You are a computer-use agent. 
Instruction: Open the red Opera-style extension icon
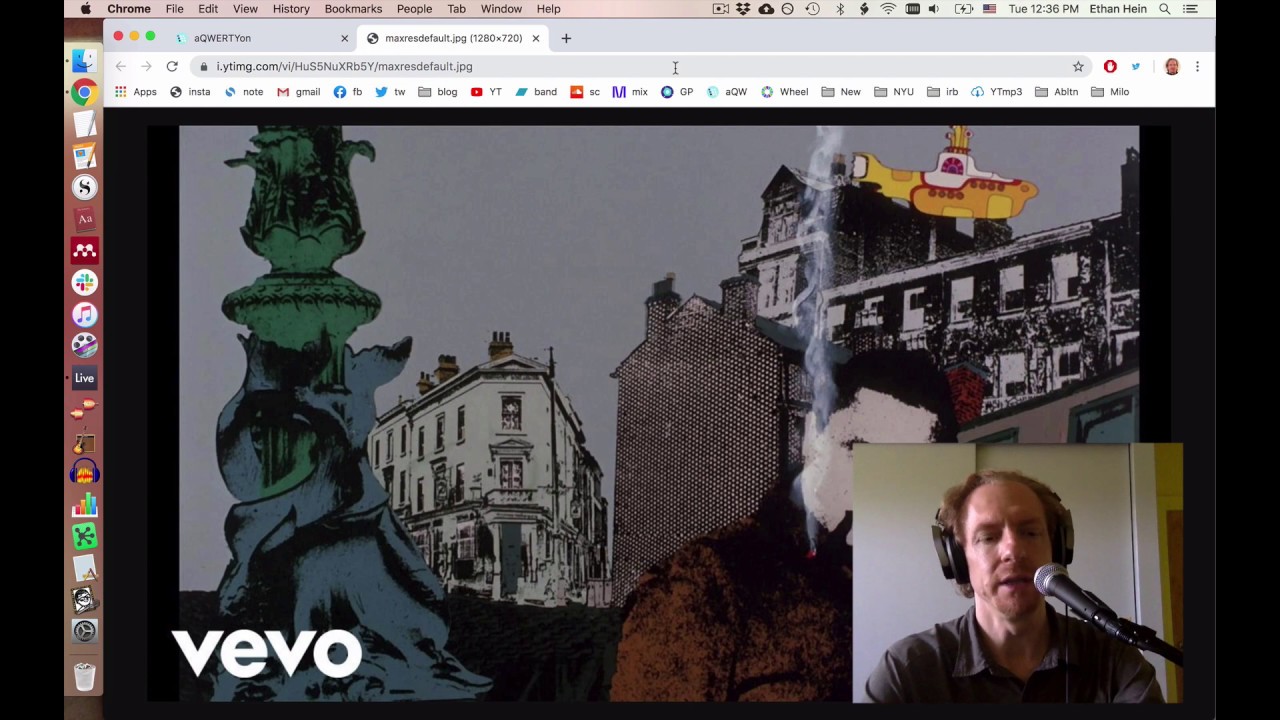coord(1110,66)
